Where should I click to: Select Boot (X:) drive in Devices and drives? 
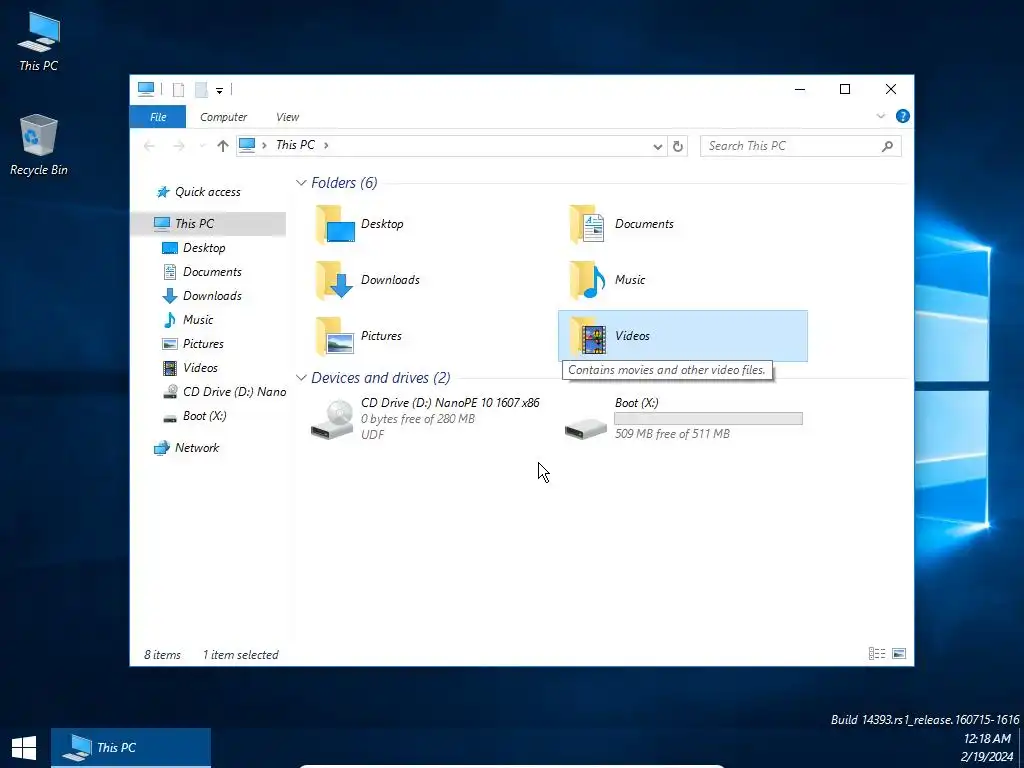point(683,419)
